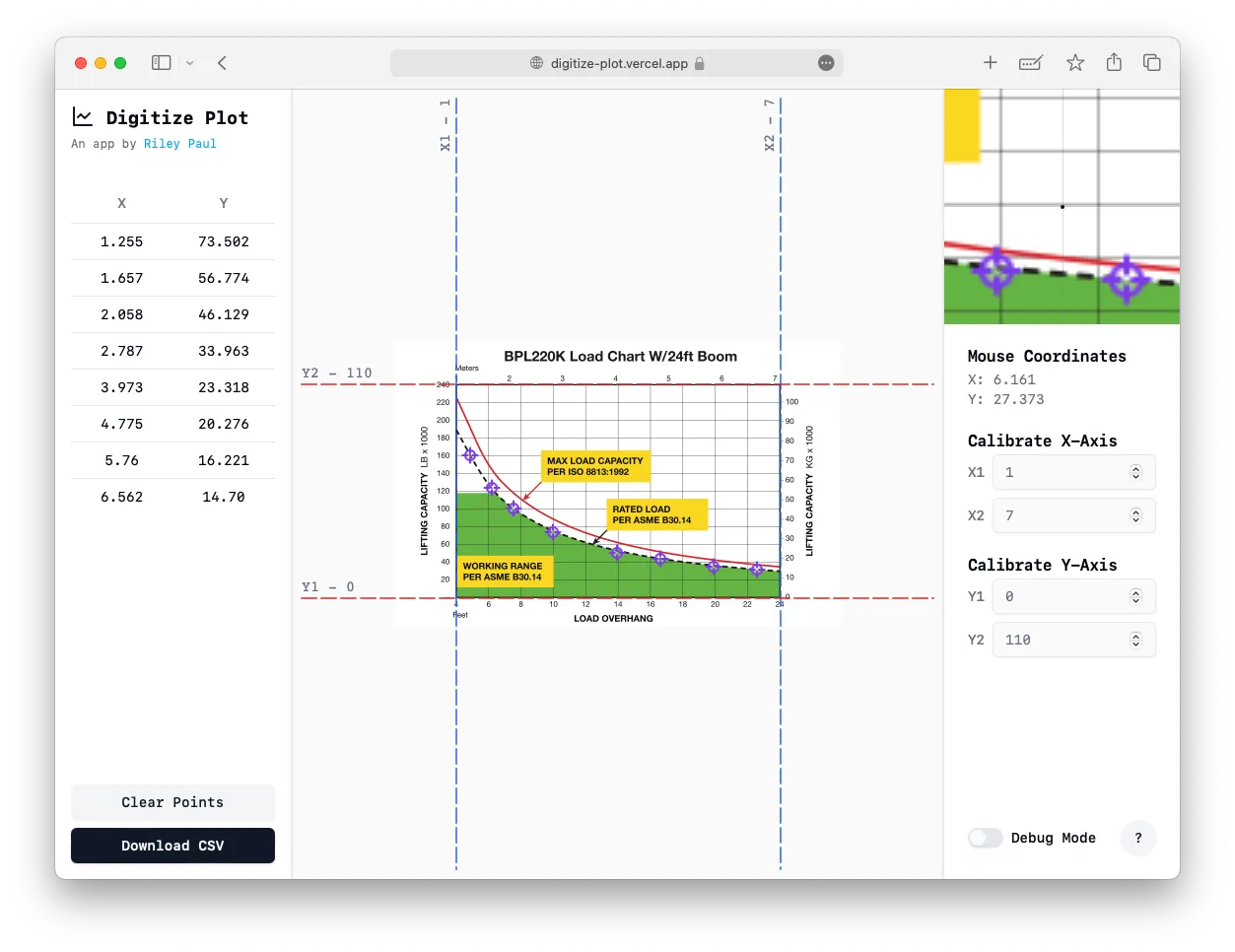Screen dimensions: 1235x952
Task: Open a new tab with plus icon
Action: tap(990, 63)
